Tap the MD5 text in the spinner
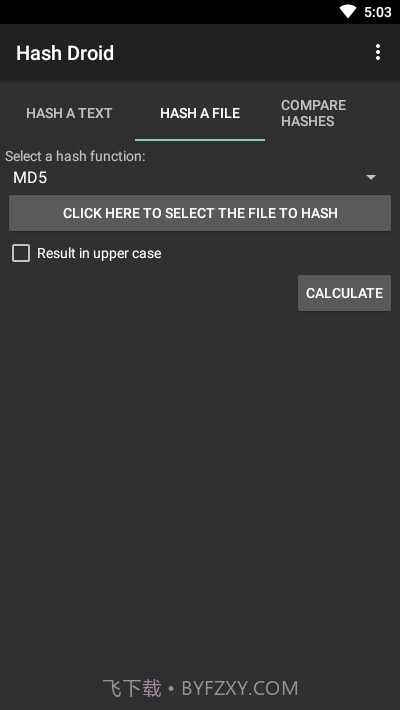 (30, 178)
